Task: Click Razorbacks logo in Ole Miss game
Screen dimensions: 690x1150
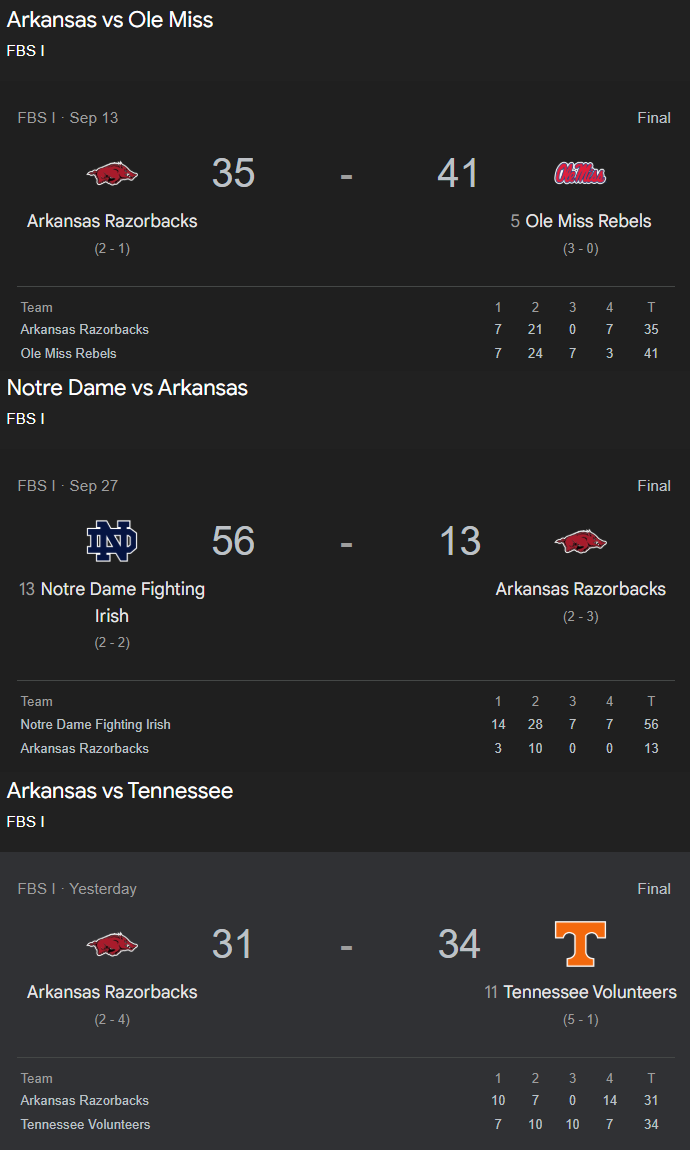Action: click(x=112, y=174)
